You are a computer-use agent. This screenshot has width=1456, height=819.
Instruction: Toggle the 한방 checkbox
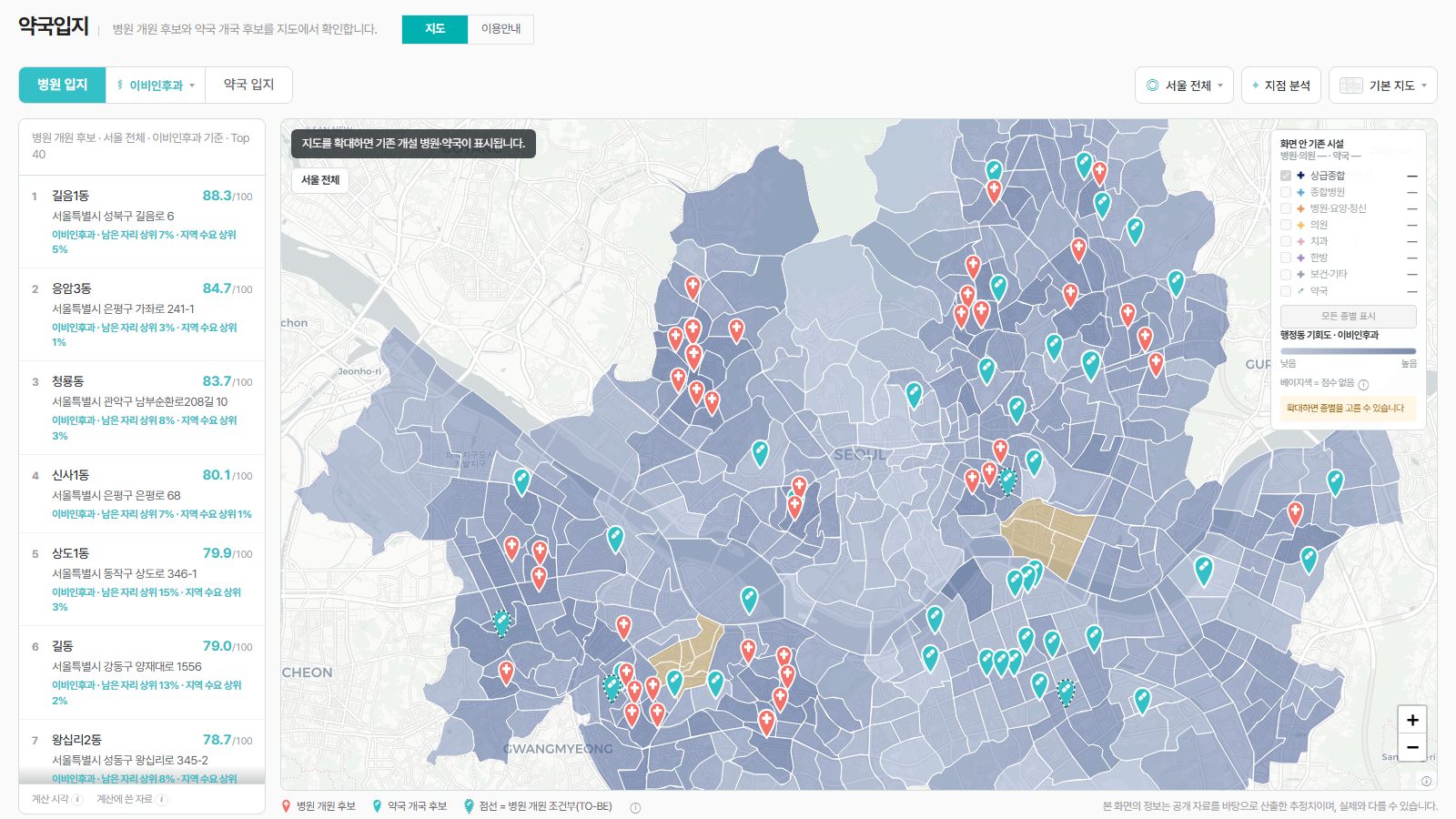pyautogui.click(x=1286, y=258)
